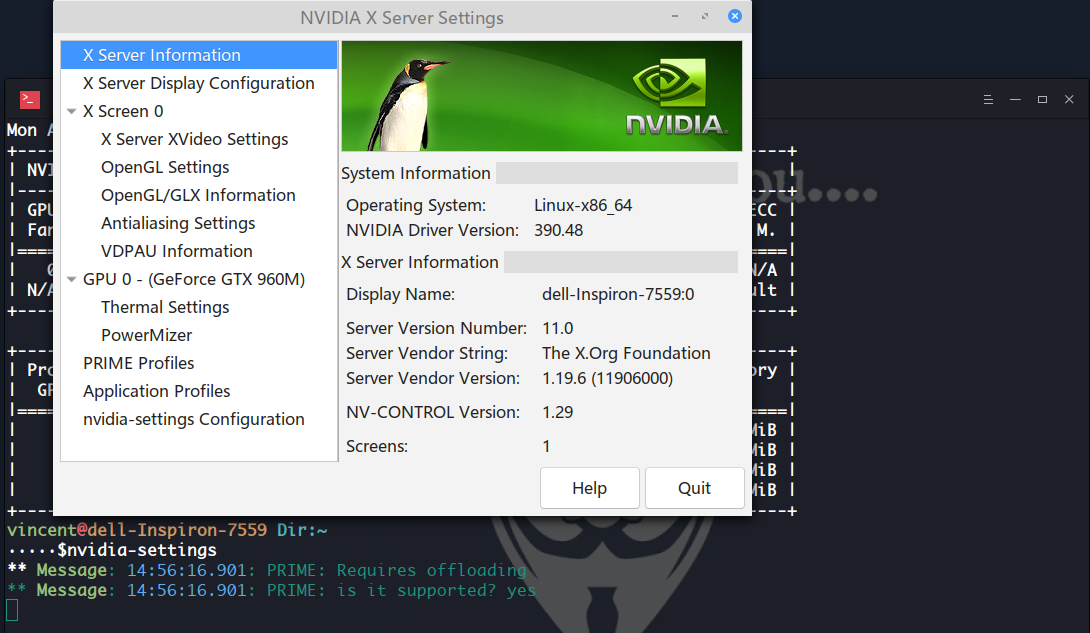The height and width of the screenshot is (633, 1090).
Task: Open VDPAU Information page
Action: [177, 251]
